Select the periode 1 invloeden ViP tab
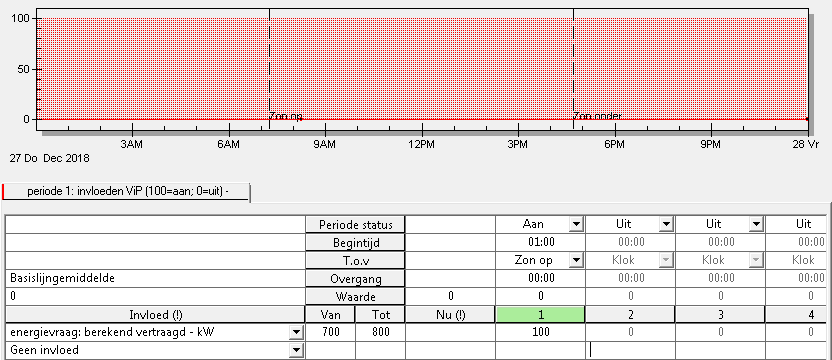Screen dimensions: 832x360 coord(126,192)
